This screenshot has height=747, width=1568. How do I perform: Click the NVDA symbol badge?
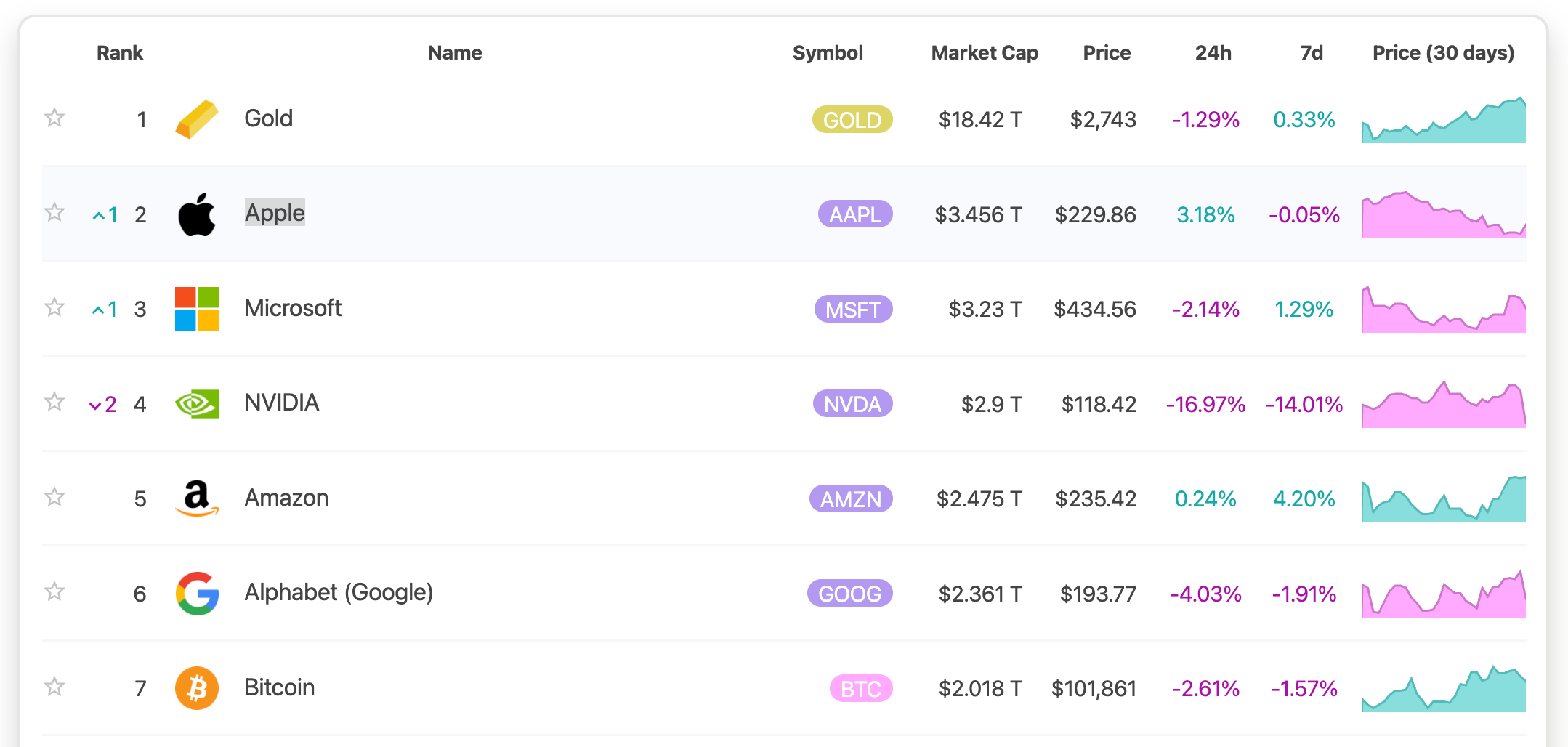coord(852,404)
